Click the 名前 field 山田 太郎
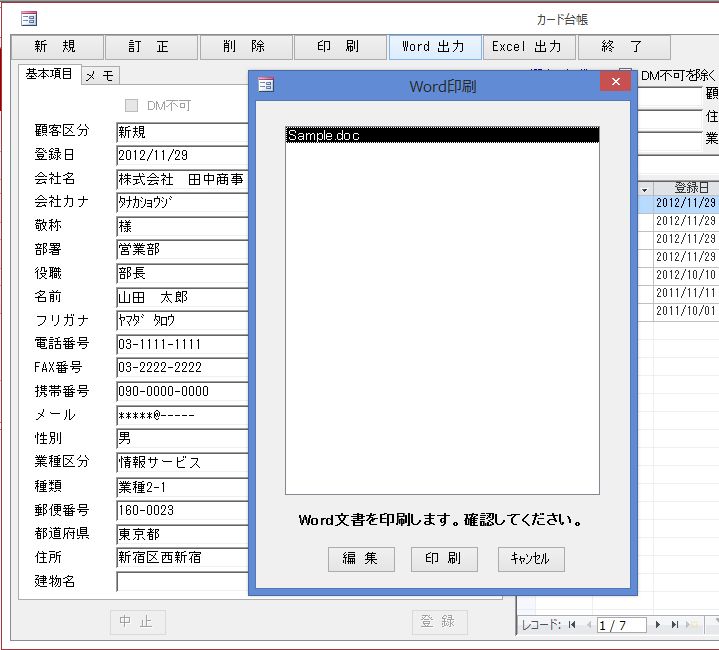This screenshot has width=719, height=650. coord(182,297)
